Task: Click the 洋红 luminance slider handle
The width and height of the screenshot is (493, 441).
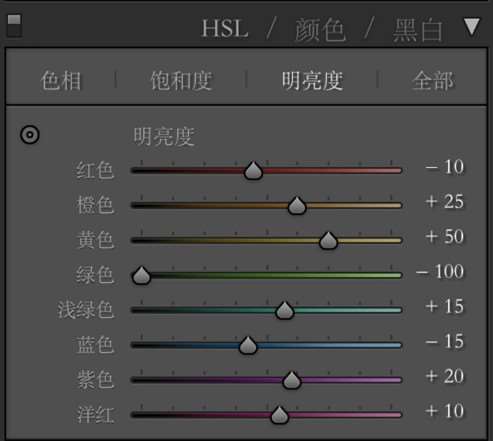Action: [279, 415]
